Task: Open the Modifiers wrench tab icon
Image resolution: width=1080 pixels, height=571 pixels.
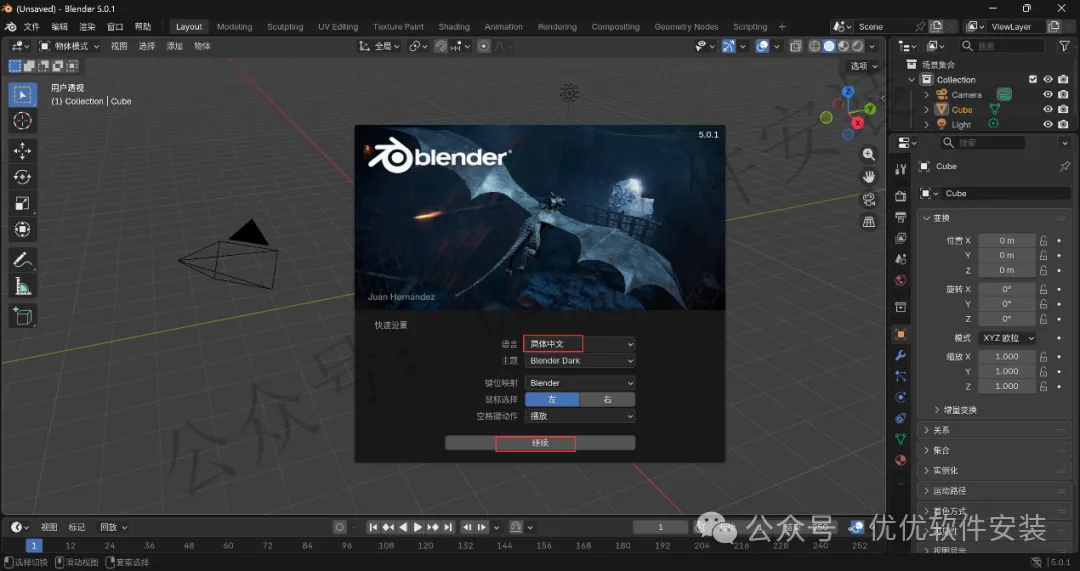Action: click(900, 355)
